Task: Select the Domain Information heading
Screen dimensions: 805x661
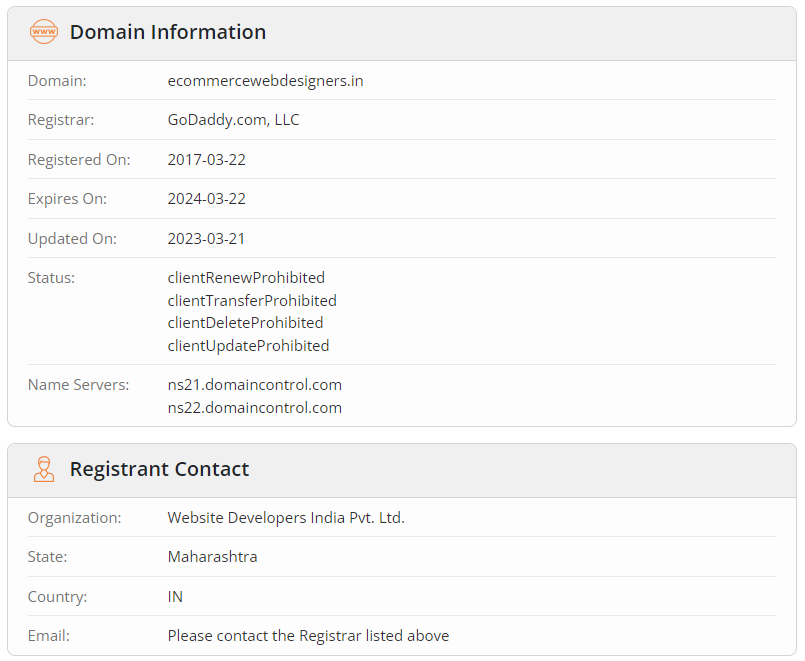Action: (x=167, y=32)
